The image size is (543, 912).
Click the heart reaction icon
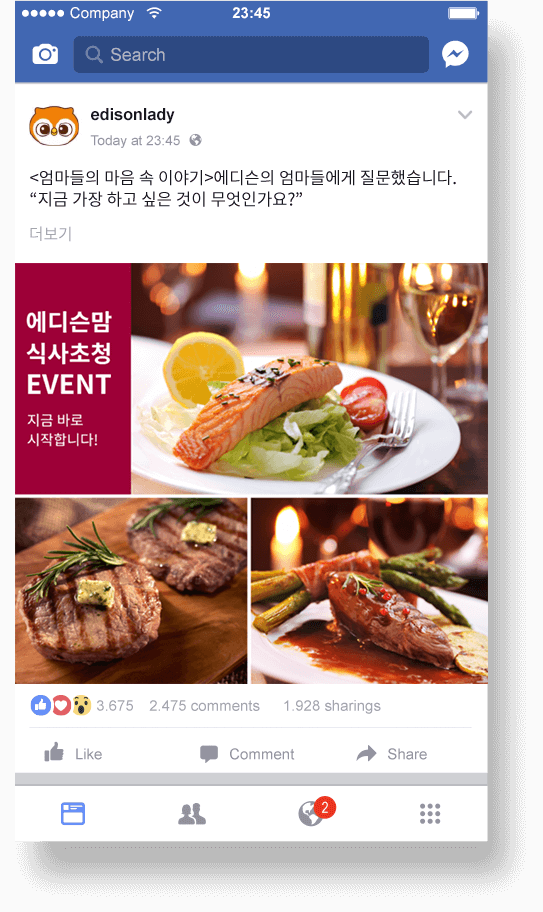[61, 706]
